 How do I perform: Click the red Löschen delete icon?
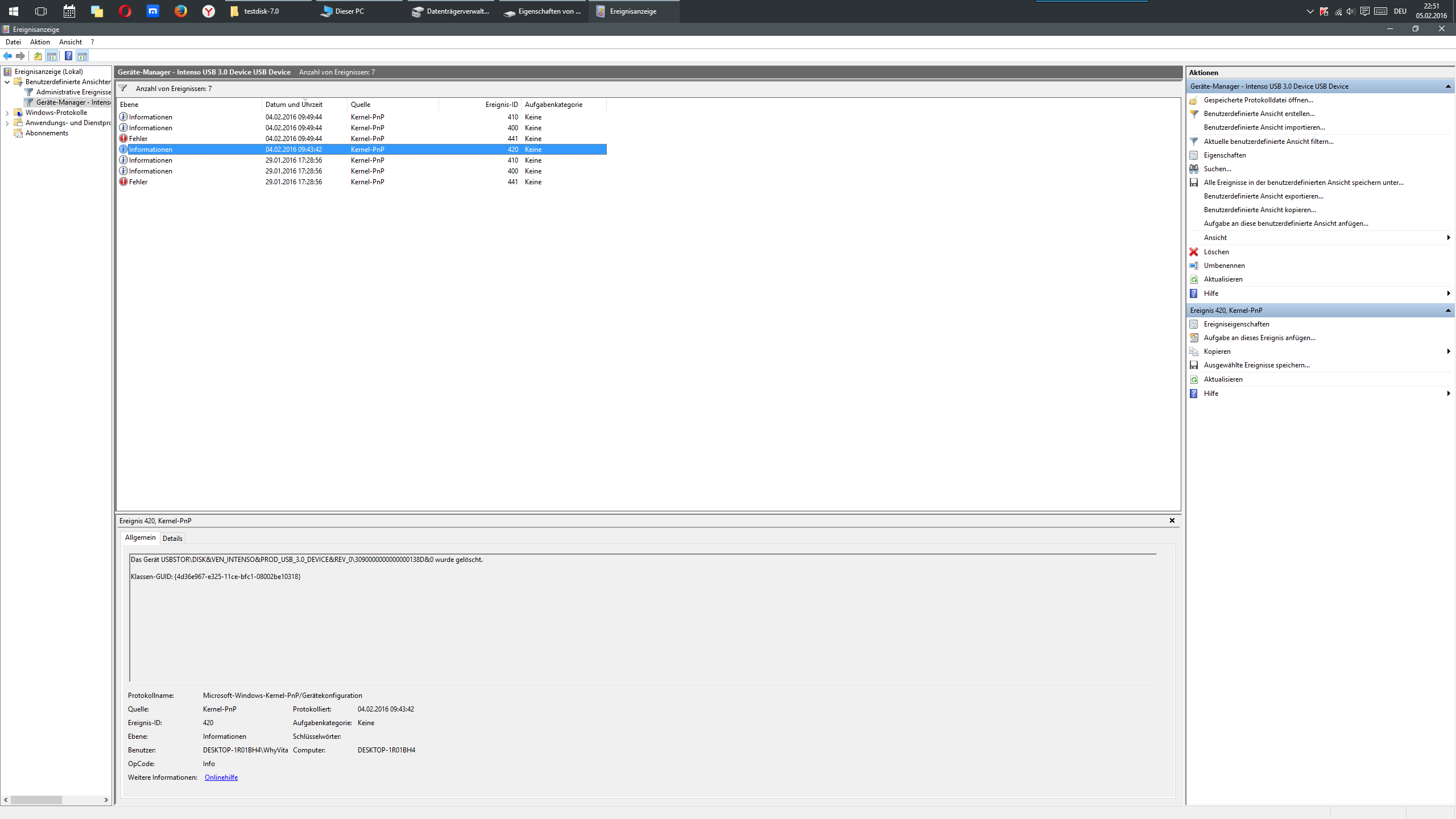tap(1194, 252)
